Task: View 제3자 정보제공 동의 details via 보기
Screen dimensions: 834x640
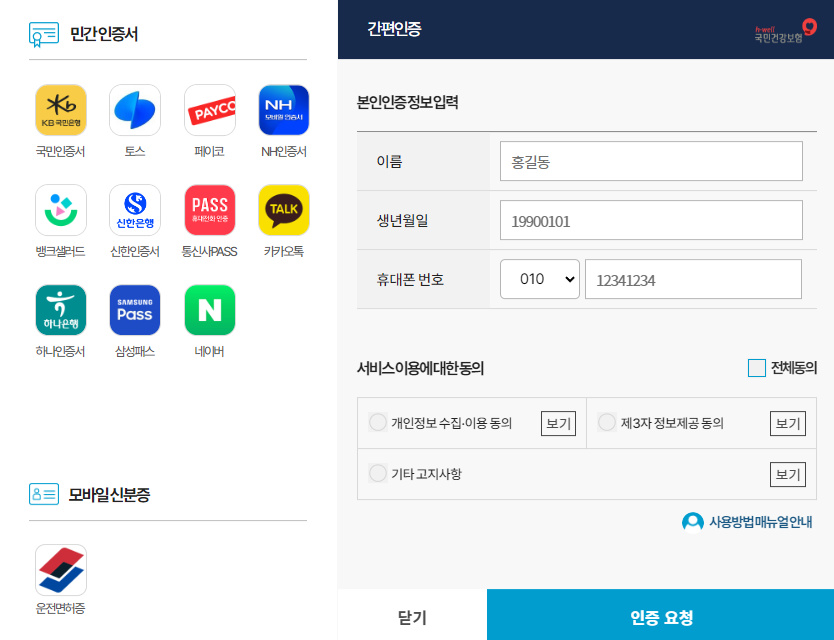Action: 788,423
